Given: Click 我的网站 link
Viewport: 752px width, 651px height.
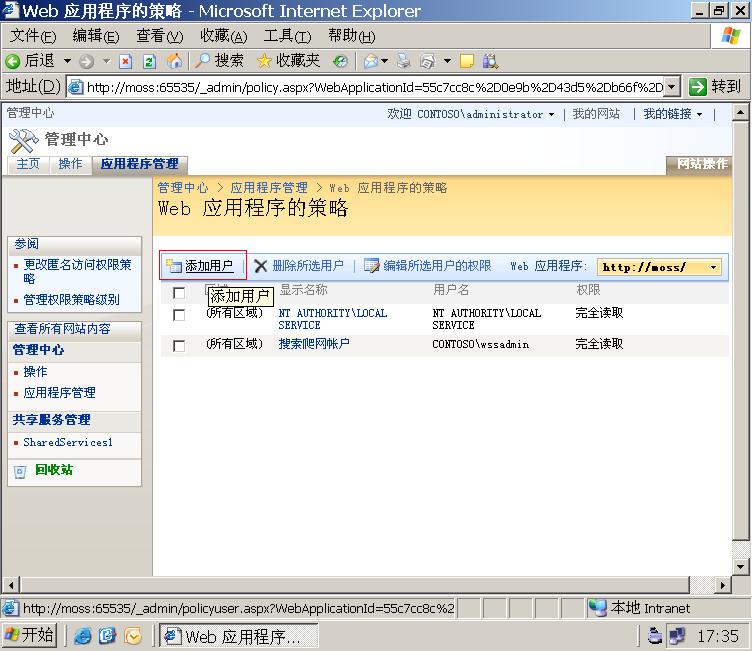Looking at the screenshot, I should coord(596,114).
